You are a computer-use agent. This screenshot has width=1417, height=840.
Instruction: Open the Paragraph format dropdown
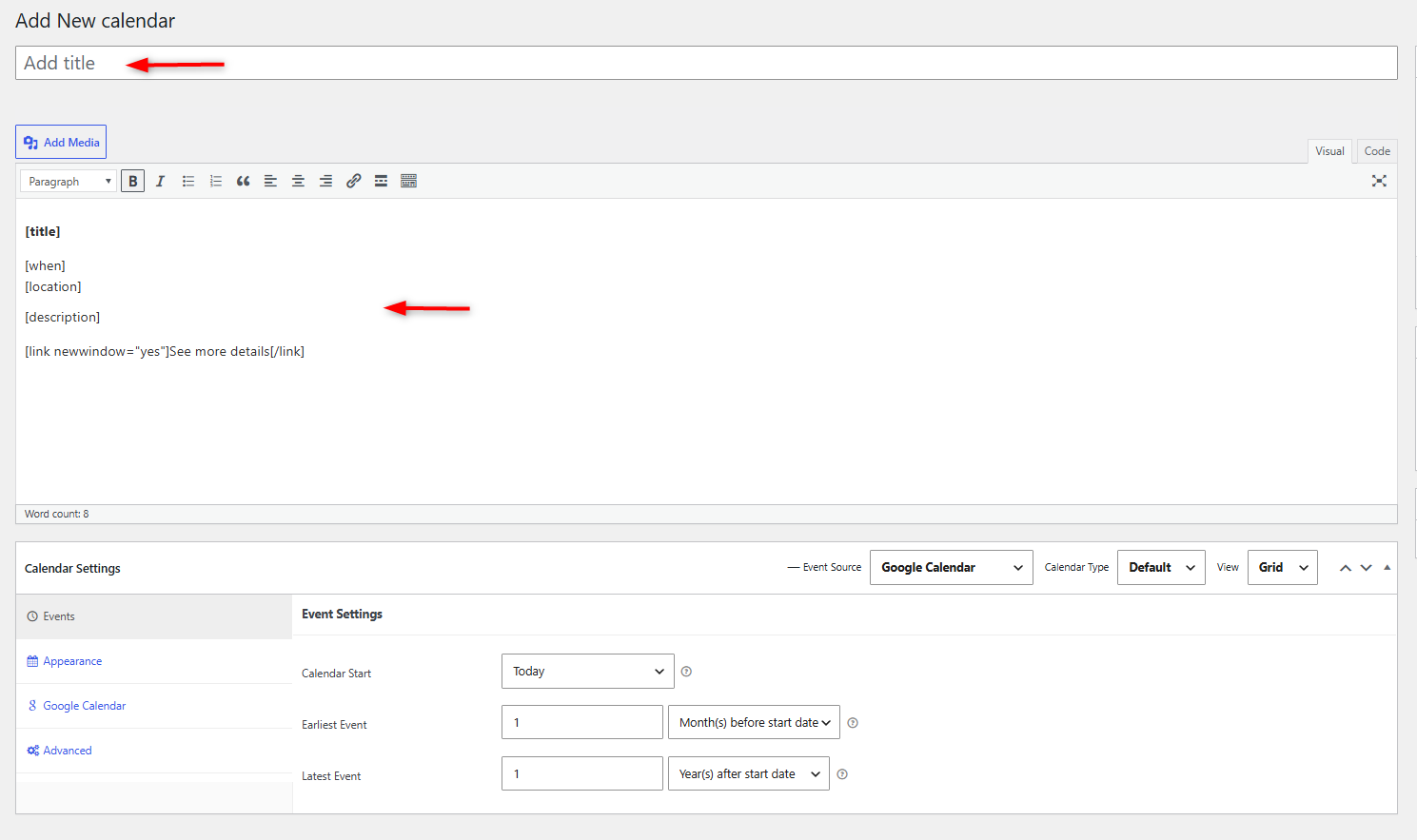(x=69, y=181)
